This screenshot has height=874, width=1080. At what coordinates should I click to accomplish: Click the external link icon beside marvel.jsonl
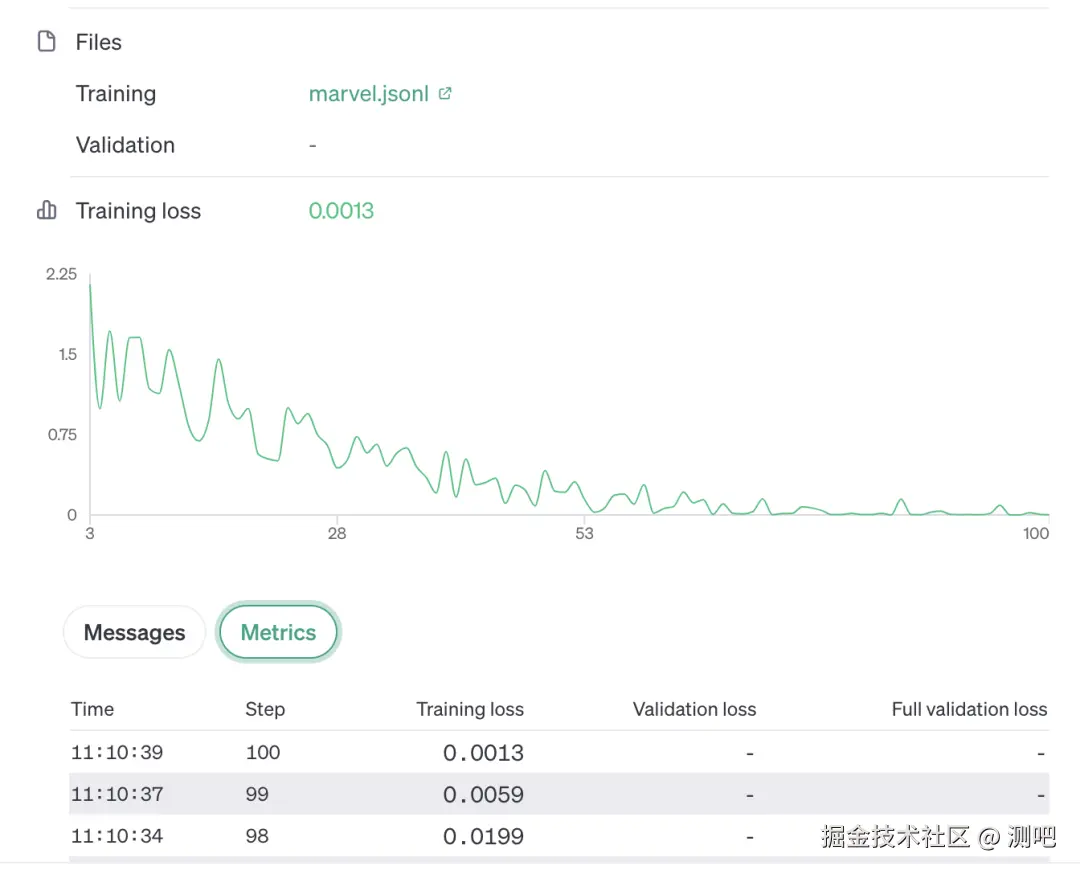(x=445, y=94)
